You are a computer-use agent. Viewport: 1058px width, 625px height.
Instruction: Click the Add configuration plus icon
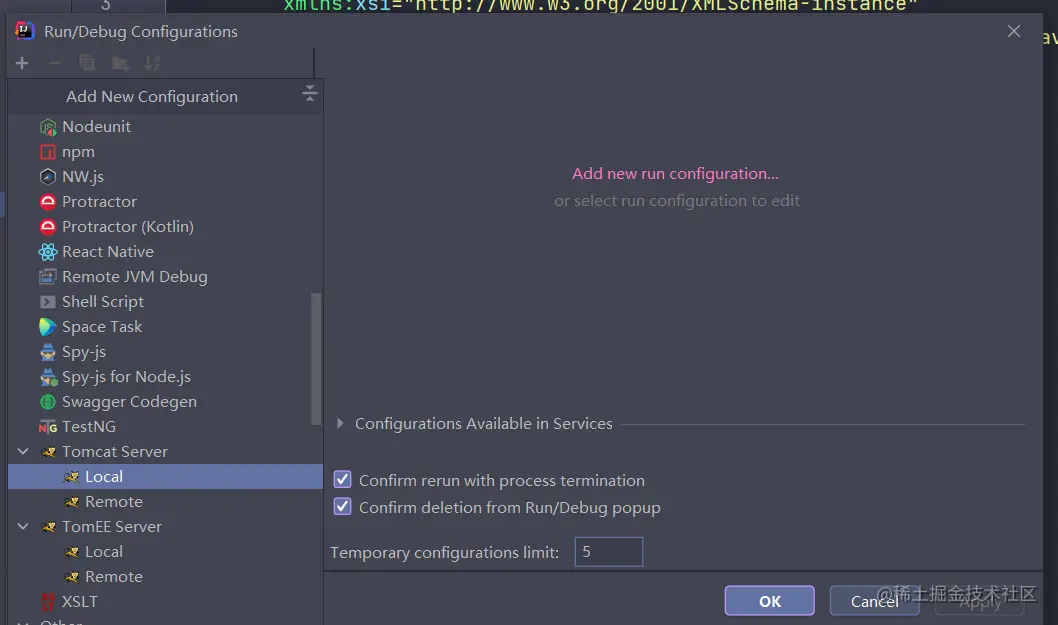pos(22,63)
